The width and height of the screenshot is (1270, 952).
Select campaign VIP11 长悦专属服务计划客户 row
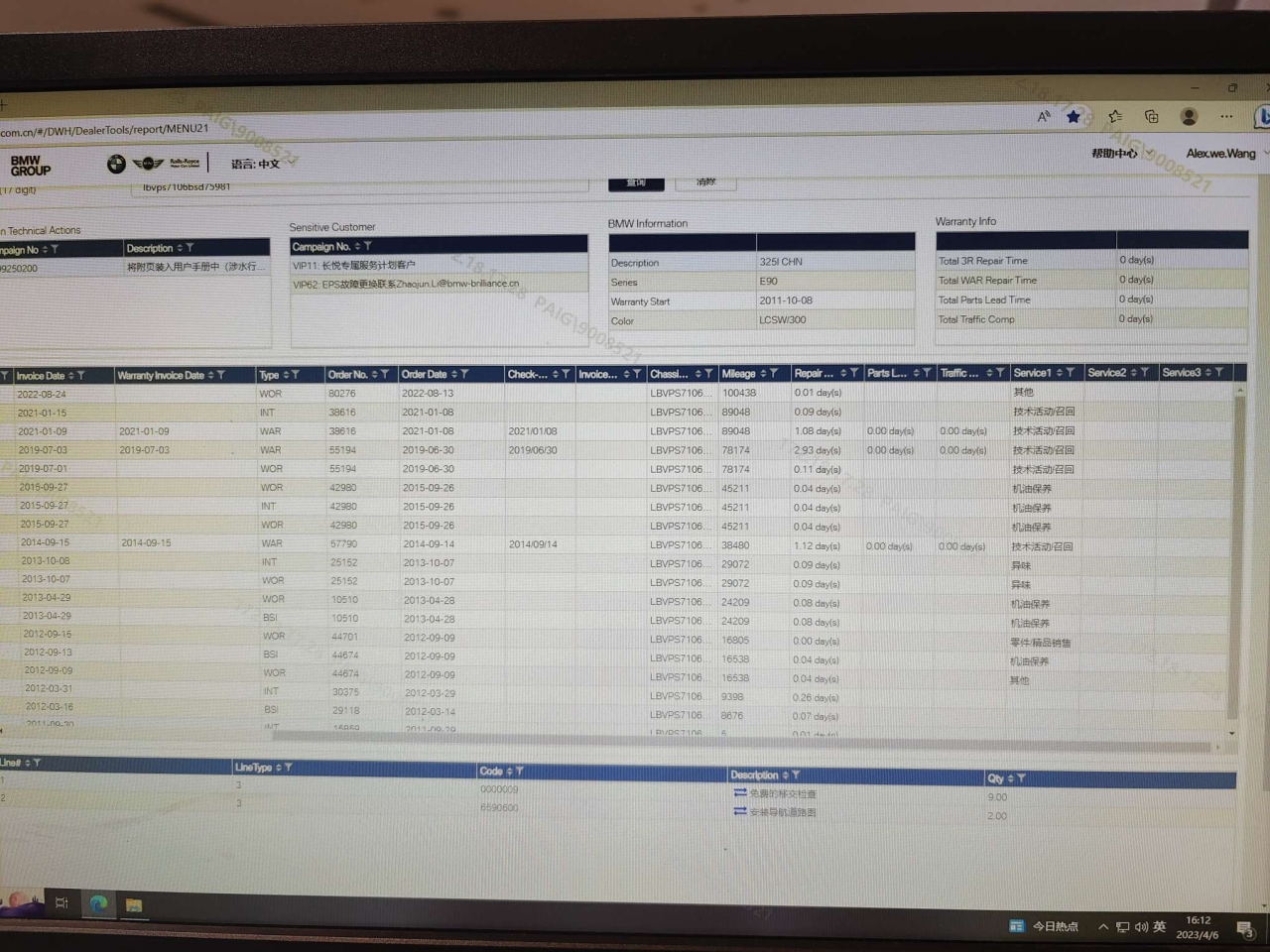tap(439, 266)
